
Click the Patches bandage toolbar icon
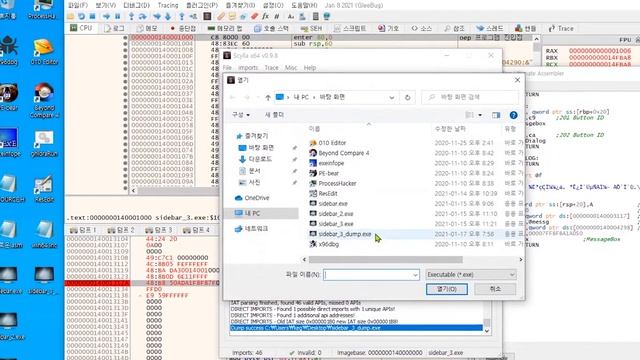click(220, 16)
